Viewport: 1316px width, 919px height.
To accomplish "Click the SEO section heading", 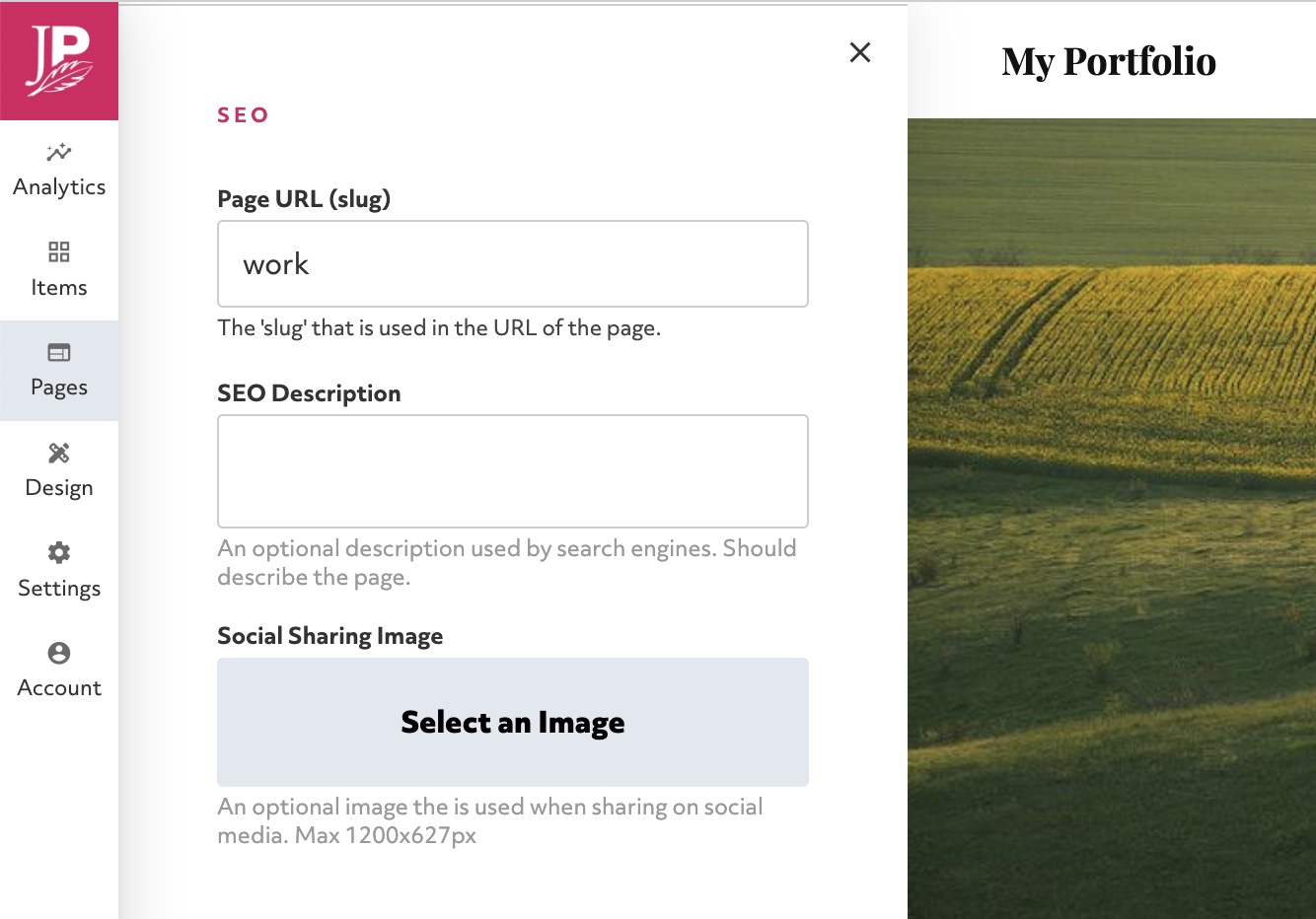I will click(x=243, y=114).
